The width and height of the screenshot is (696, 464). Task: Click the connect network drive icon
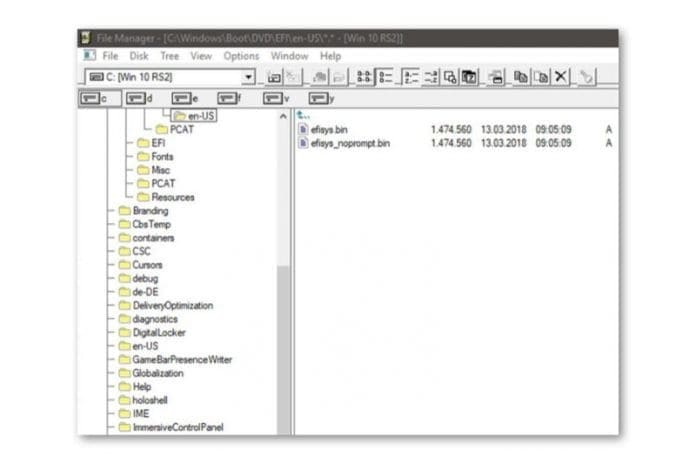click(274, 77)
